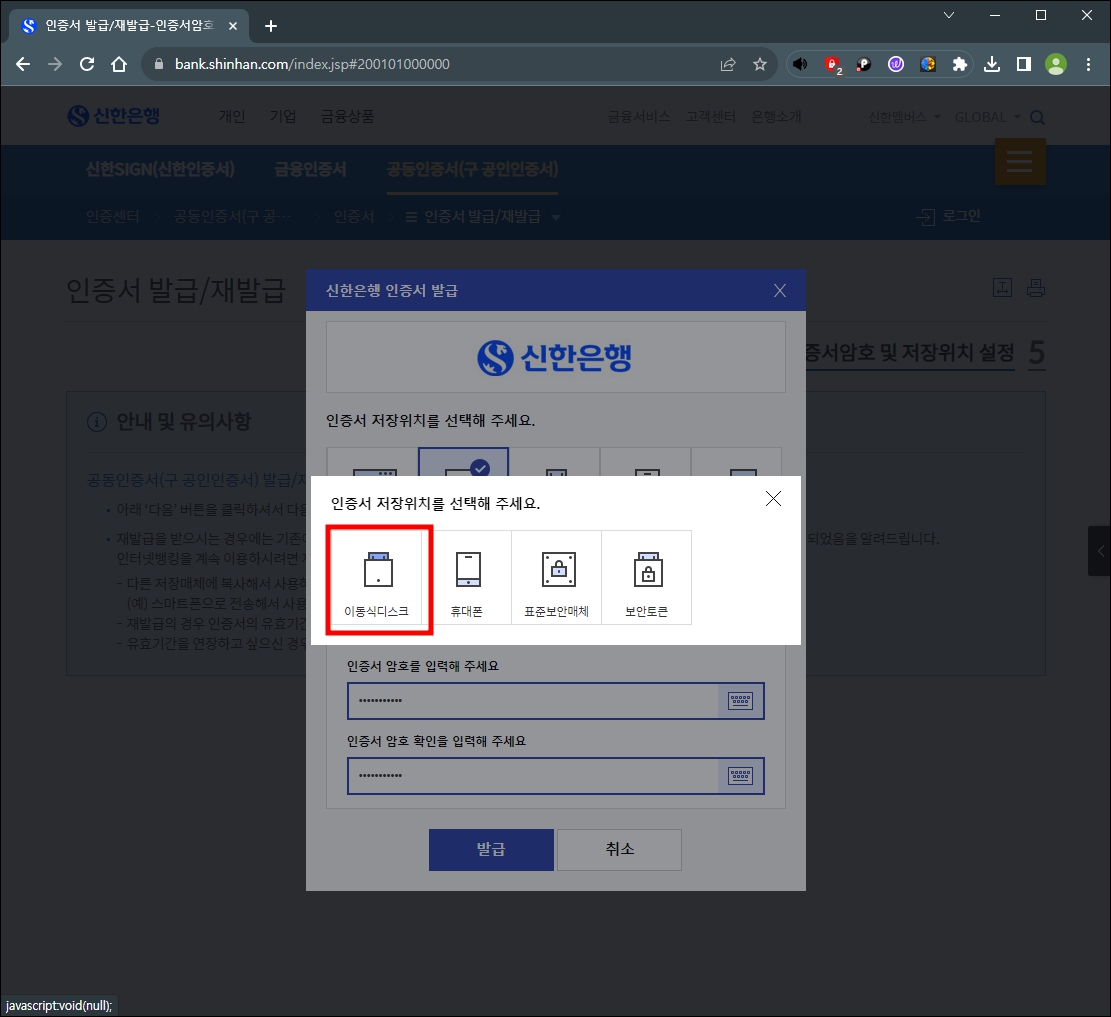Toggle the browser side panel
This screenshot has width=1111, height=1017.
[x=1024, y=64]
